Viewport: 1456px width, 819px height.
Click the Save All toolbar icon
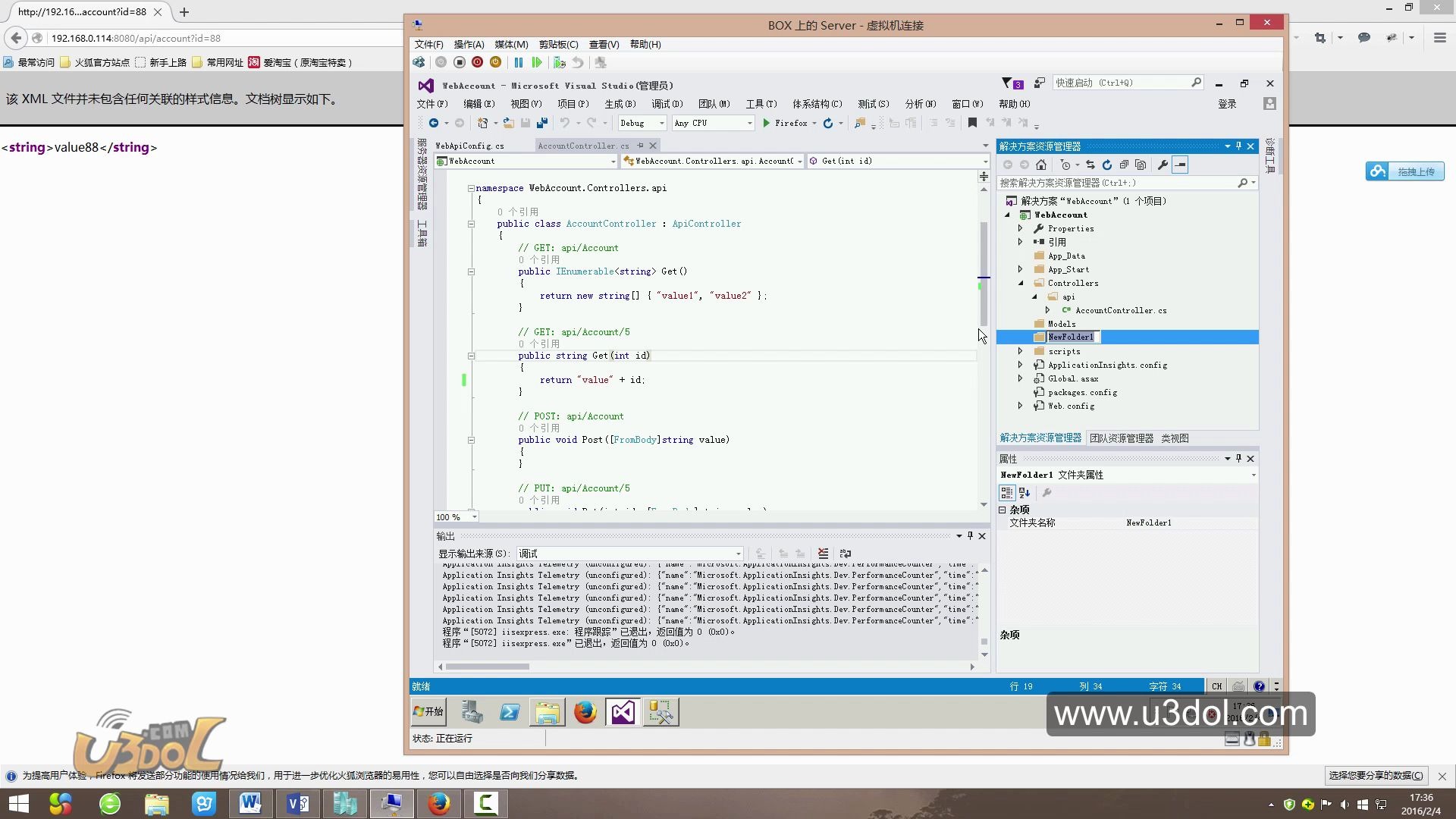click(542, 123)
